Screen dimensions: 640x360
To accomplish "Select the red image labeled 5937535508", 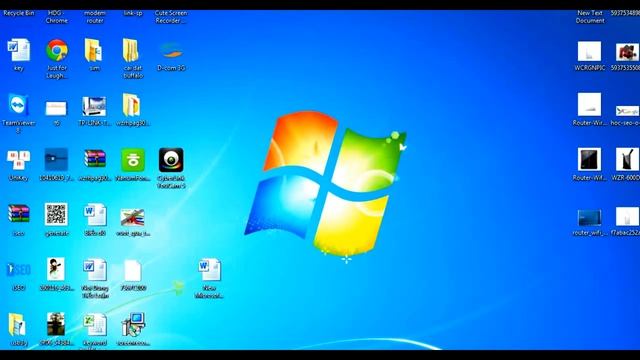I will click(x=627, y=52).
